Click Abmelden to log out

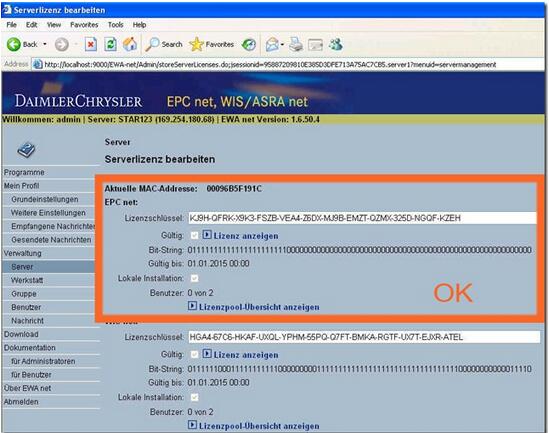click(21, 401)
